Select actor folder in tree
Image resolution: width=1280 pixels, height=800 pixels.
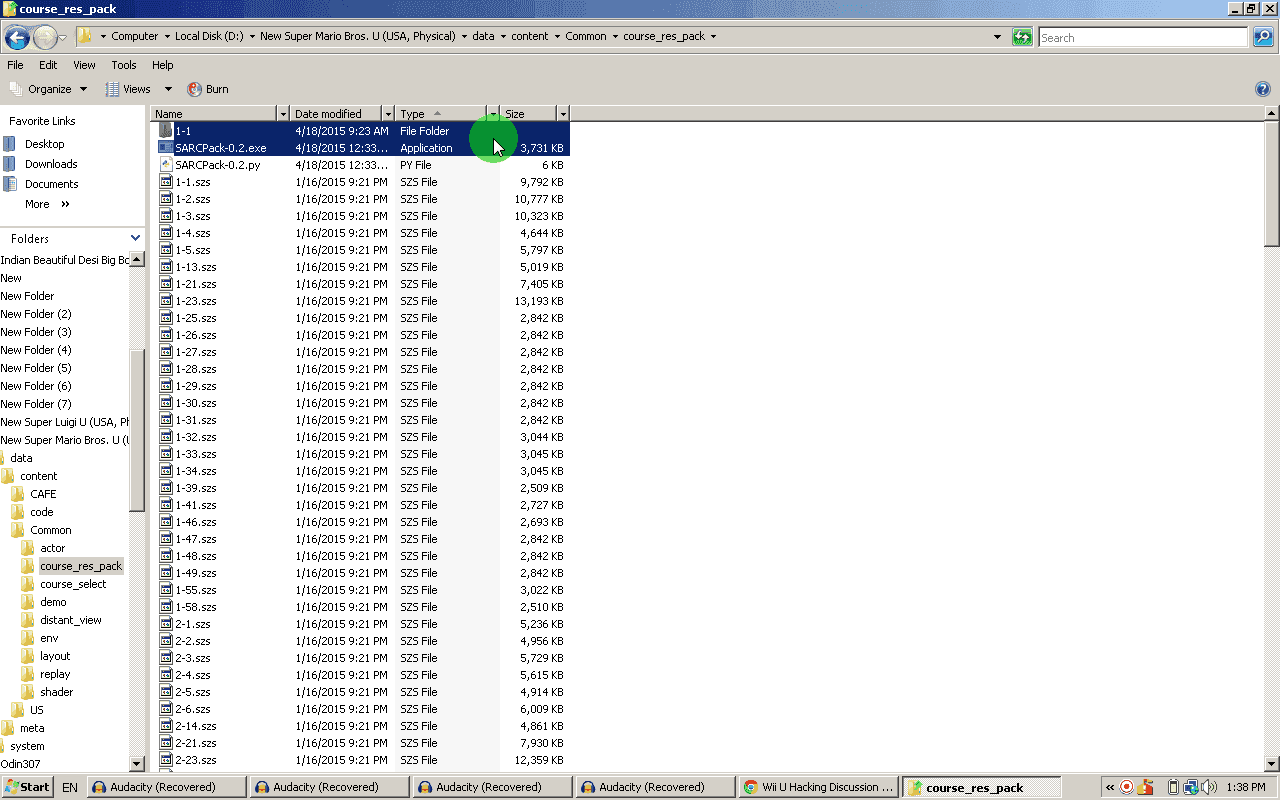point(53,548)
